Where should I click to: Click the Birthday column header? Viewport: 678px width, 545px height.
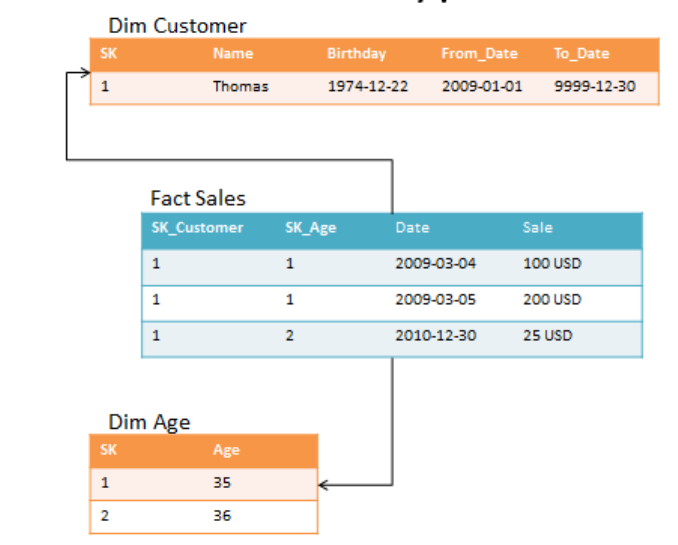(356, 54)
